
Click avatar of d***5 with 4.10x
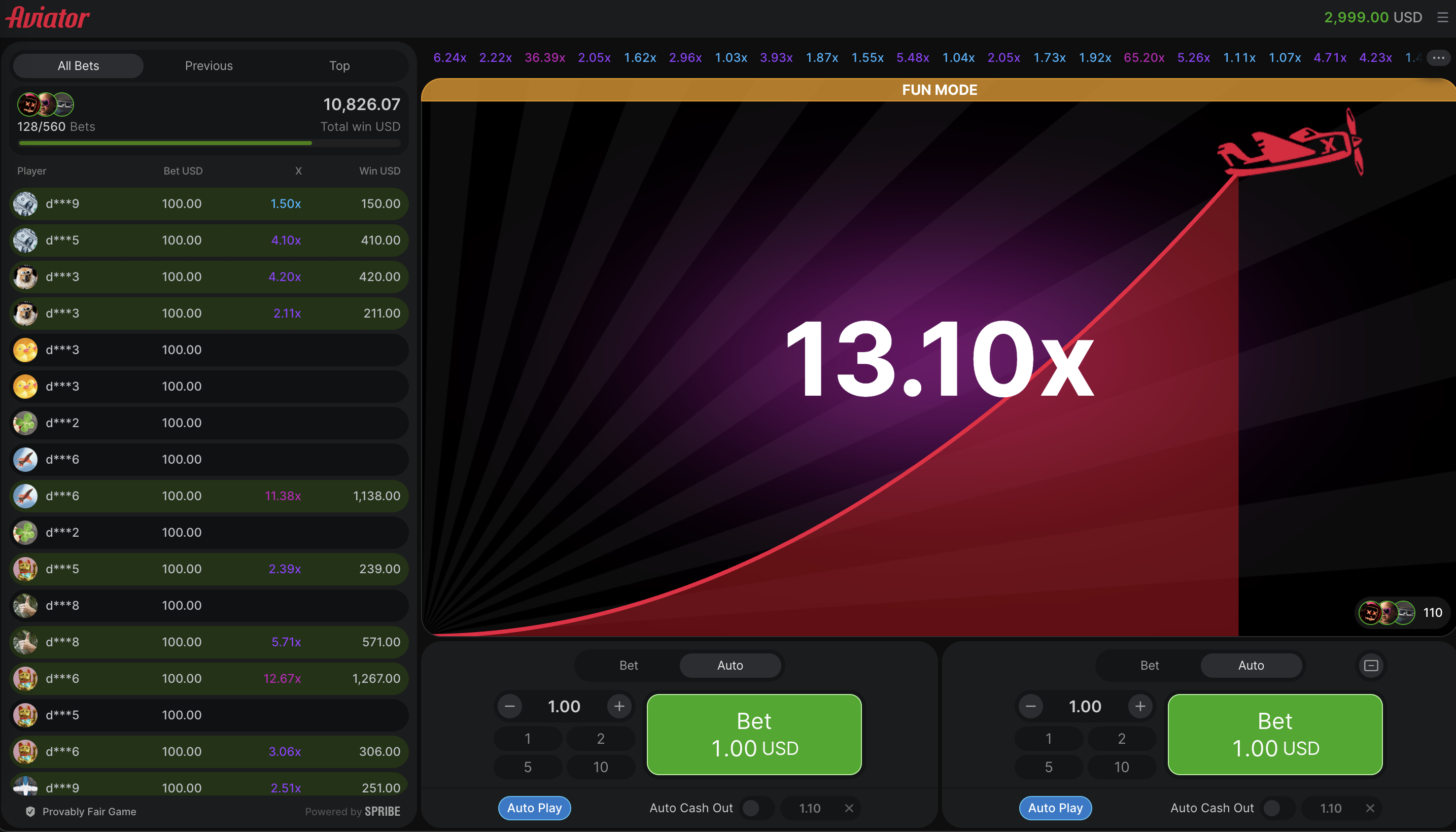25,240
